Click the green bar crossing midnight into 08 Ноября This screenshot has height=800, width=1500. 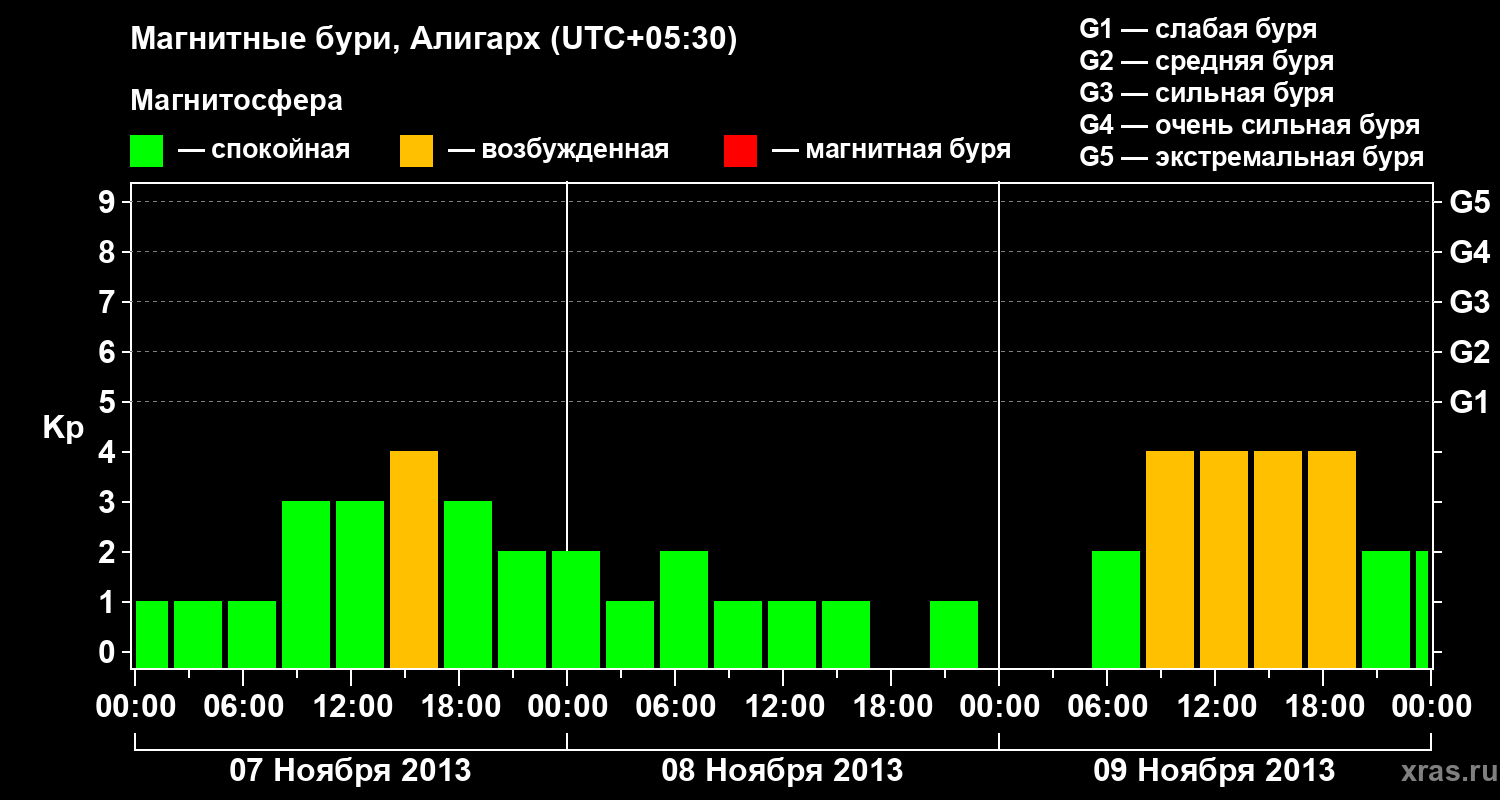coord(576,609)
